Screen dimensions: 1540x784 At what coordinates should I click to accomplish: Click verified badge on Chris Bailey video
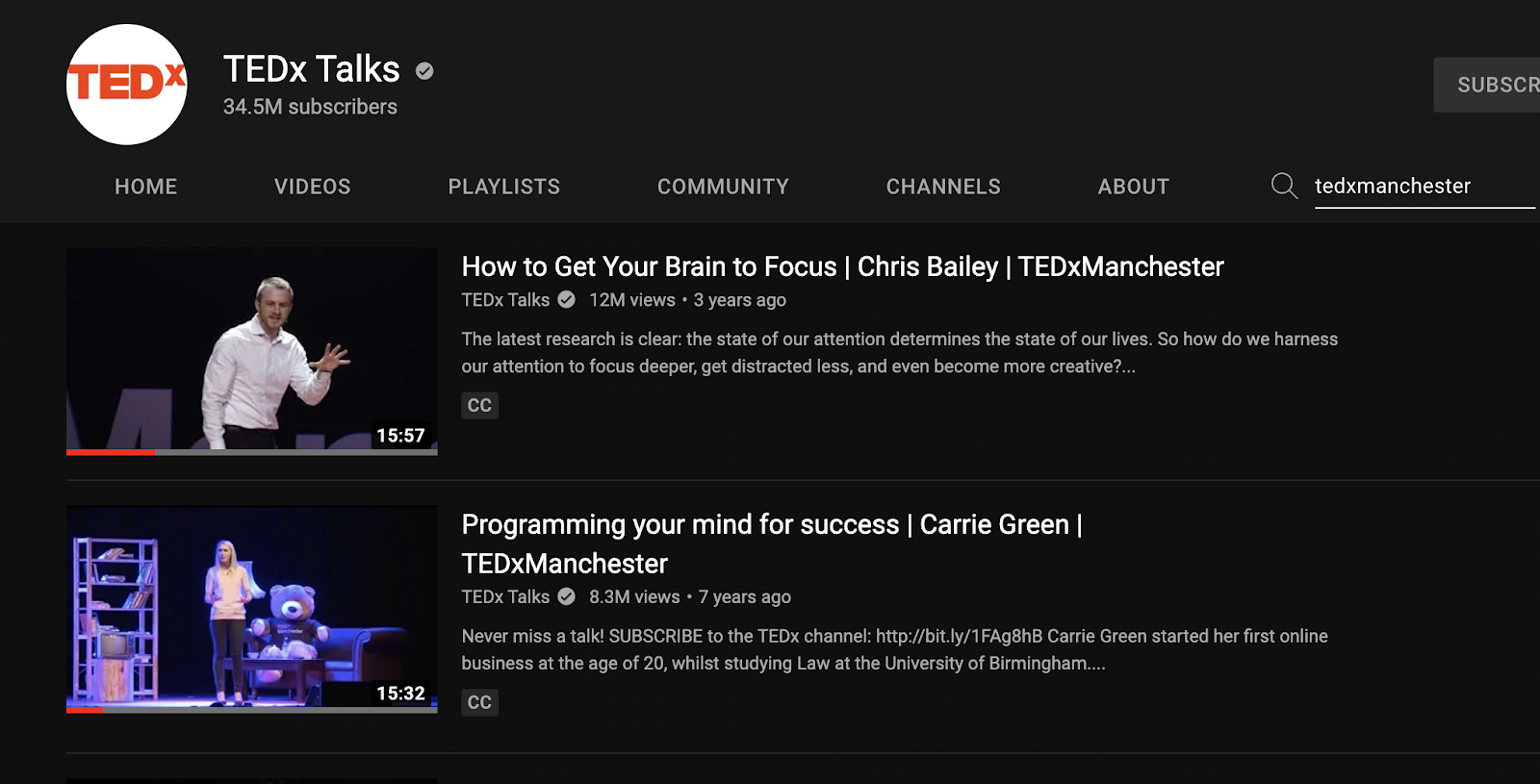(567, 300)
